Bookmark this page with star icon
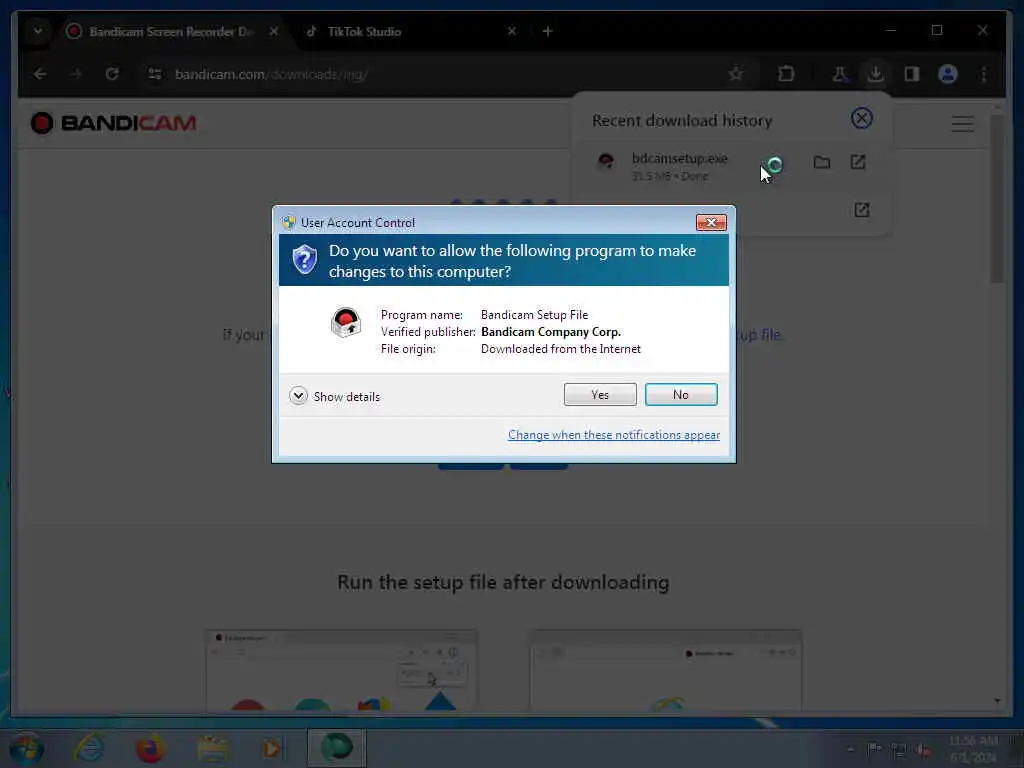 pyautogui.click(x=736, y=74)
